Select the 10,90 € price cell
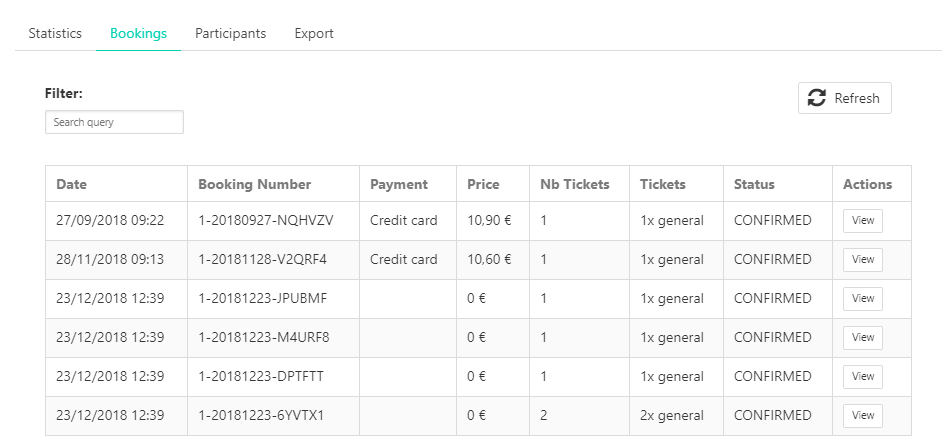Screen dimensions: 944x448 (x=493, y=221)
